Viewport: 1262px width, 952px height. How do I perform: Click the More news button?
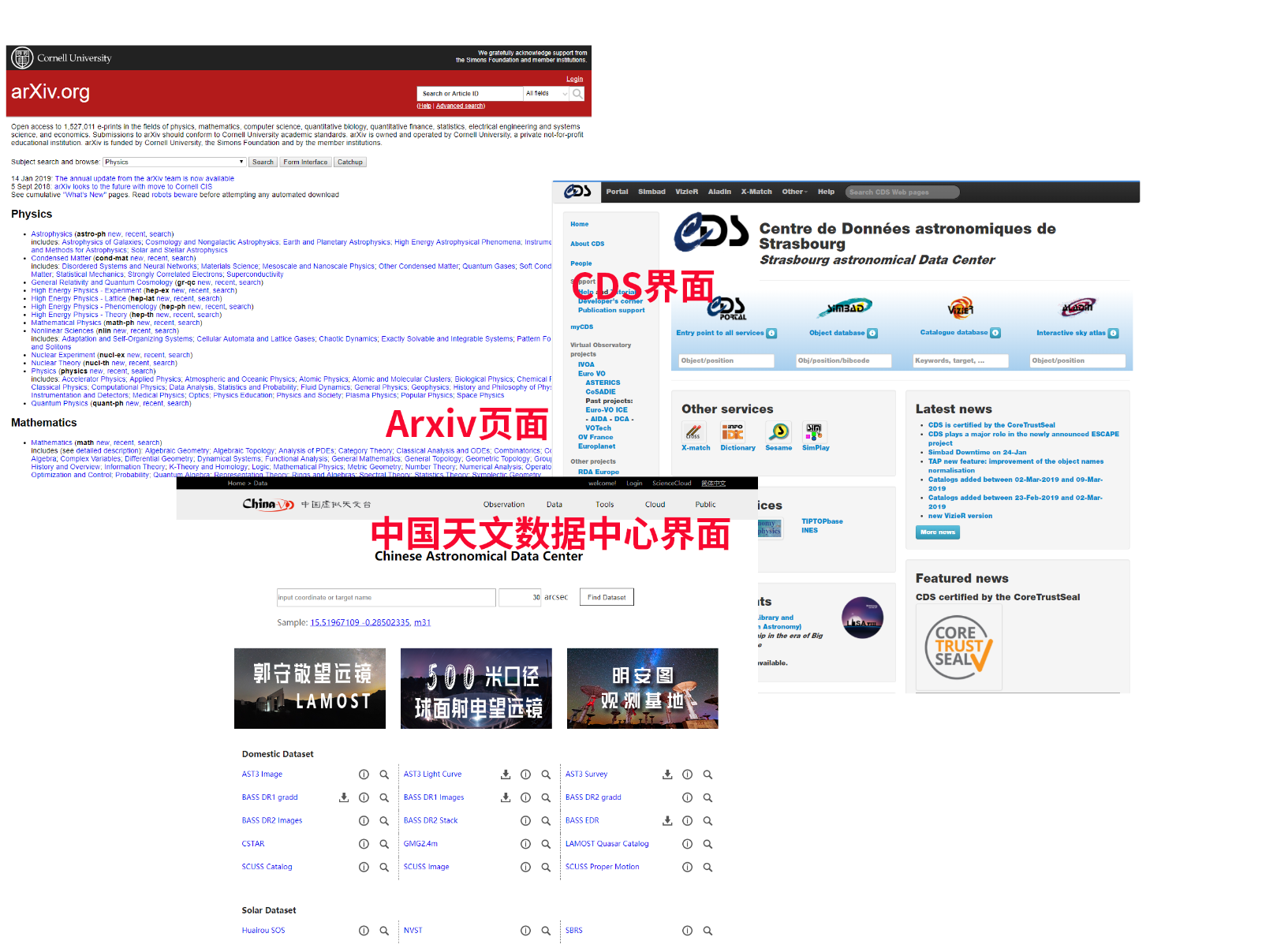pyautogui.click(x=937, y=532)
